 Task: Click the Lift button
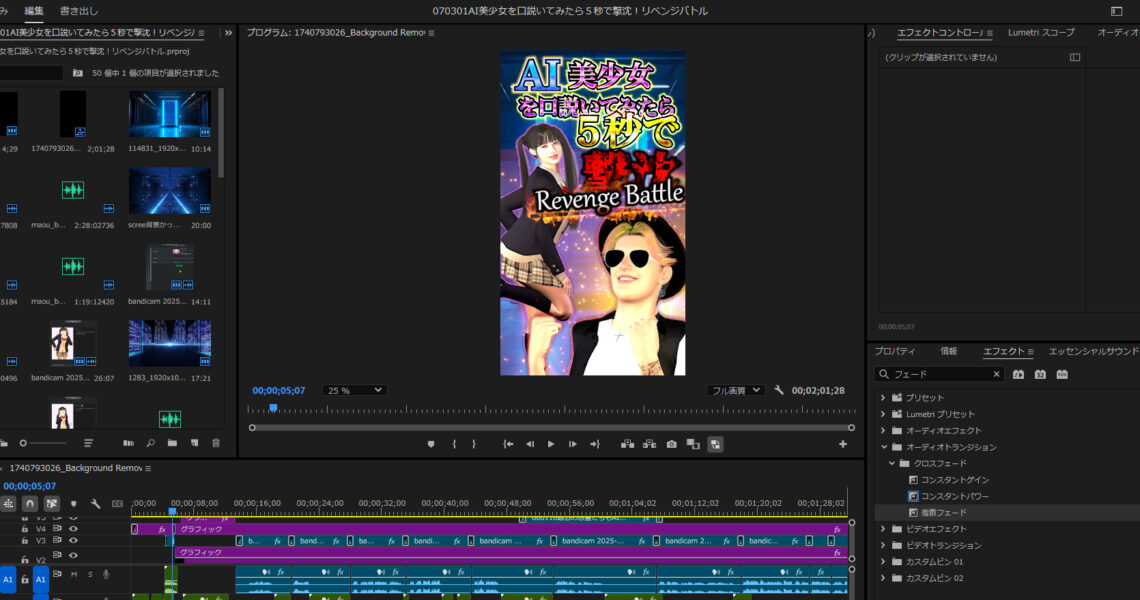tap(627, 444)
